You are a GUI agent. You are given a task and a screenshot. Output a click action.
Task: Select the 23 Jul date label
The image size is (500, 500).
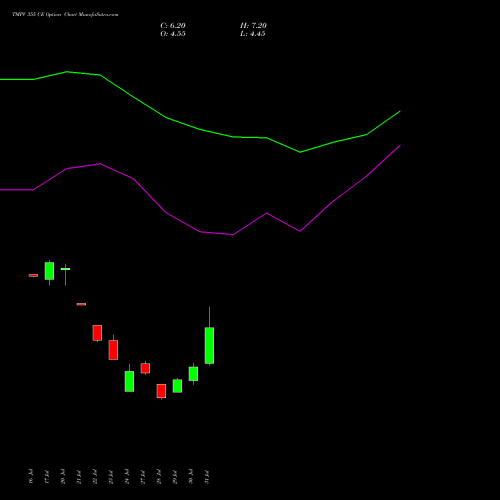pyautogui.click(x=111, y=476)
